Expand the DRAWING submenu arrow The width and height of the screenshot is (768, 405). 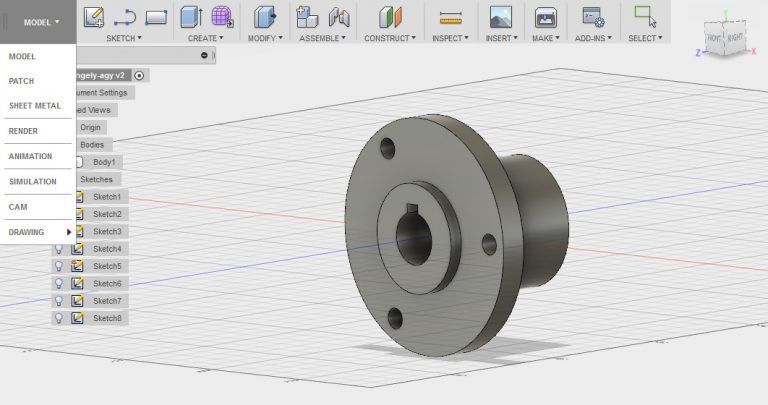[68, 232]
